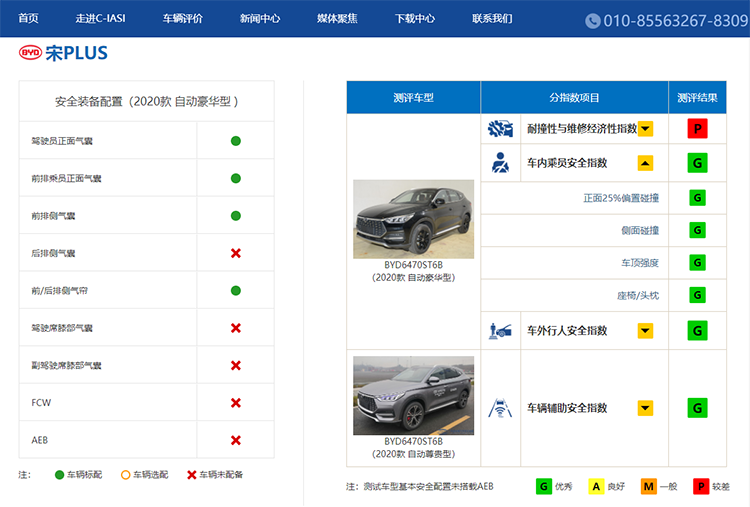This screenshot has width=750, height=507.
Task: Expand the 车外行人安全指数 row arrow
Action: tap(645, 331)
